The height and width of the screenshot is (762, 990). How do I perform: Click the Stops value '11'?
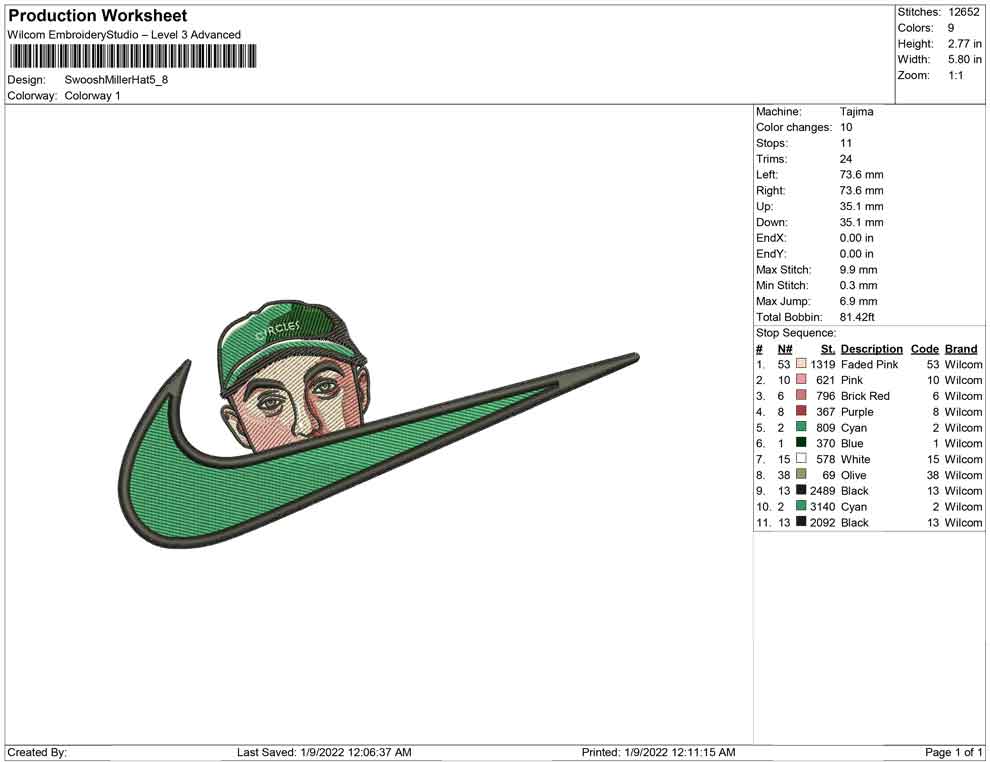845,143
